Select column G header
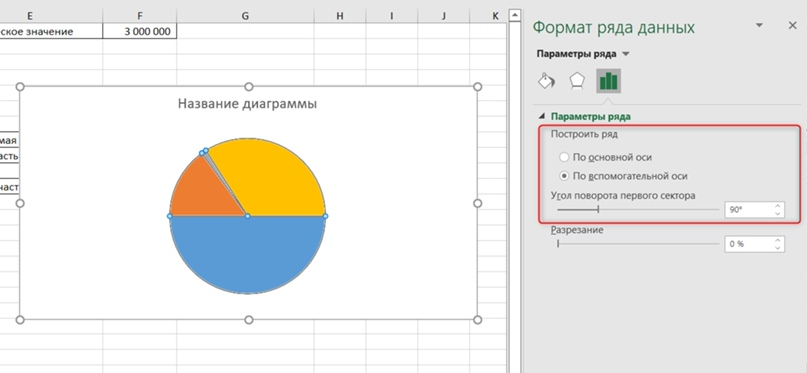The height and width of the screenshot is (373, 807). [x=245, y=16]
